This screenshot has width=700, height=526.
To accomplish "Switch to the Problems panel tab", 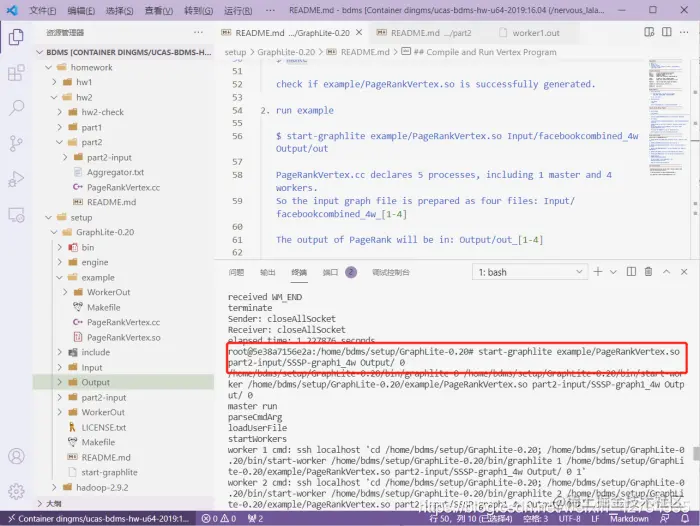I will 236,272.
